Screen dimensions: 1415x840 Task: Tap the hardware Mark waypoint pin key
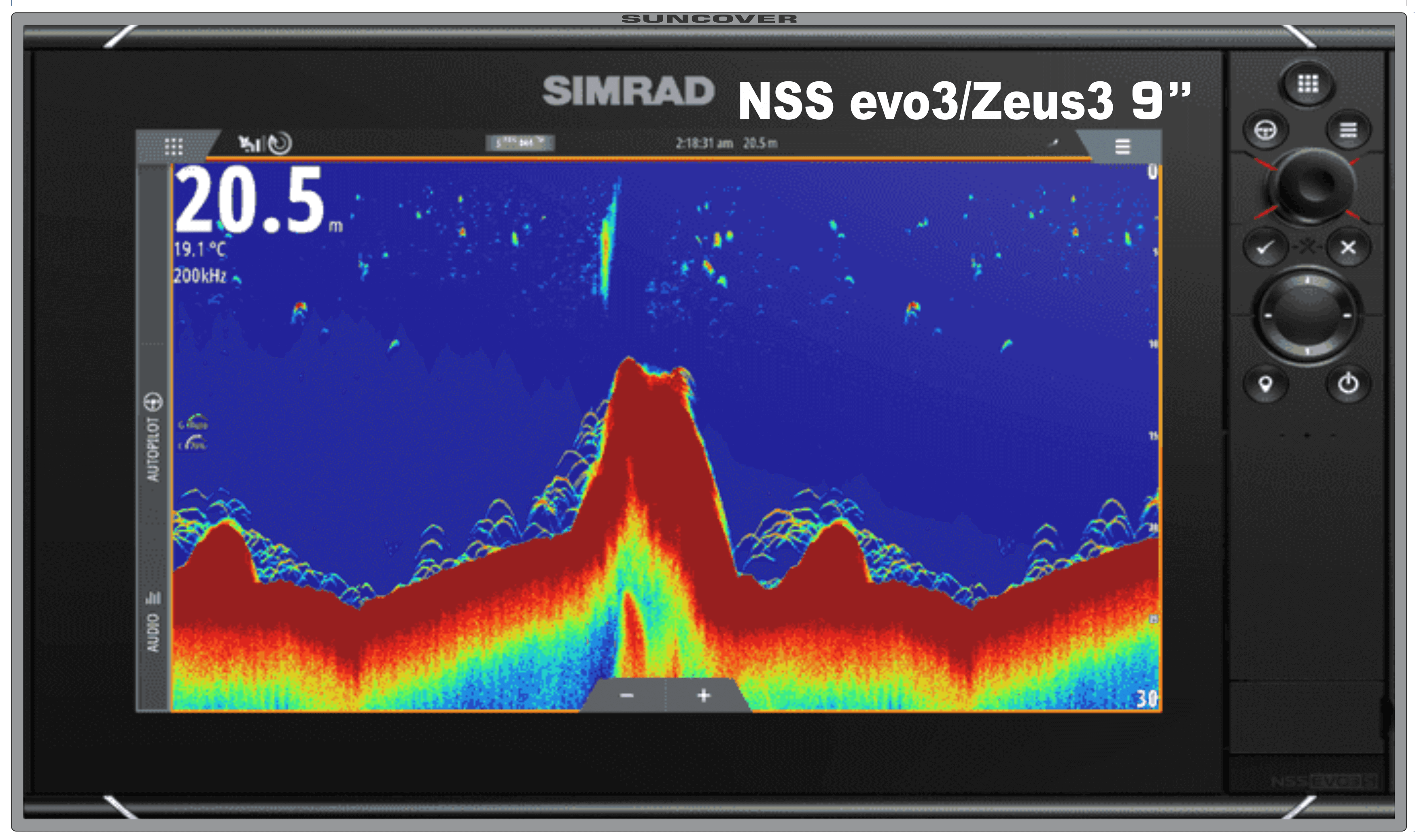pos(1266,384)
